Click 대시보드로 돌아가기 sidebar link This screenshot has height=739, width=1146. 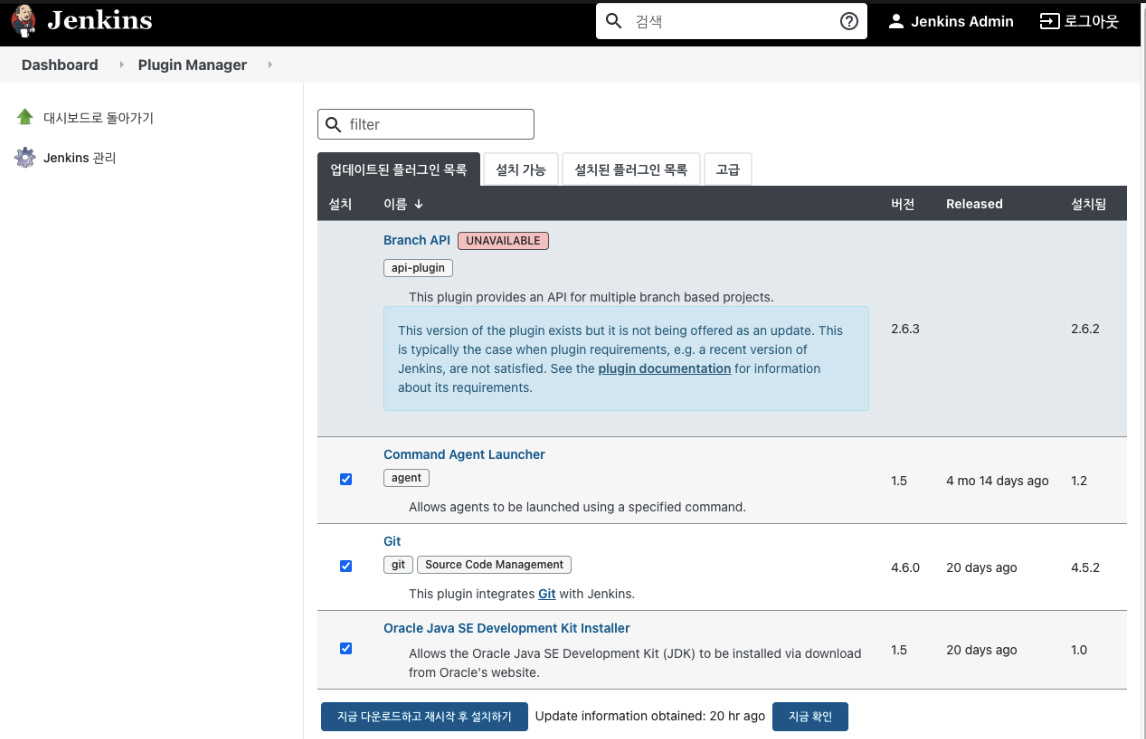(x=99, y=118)
